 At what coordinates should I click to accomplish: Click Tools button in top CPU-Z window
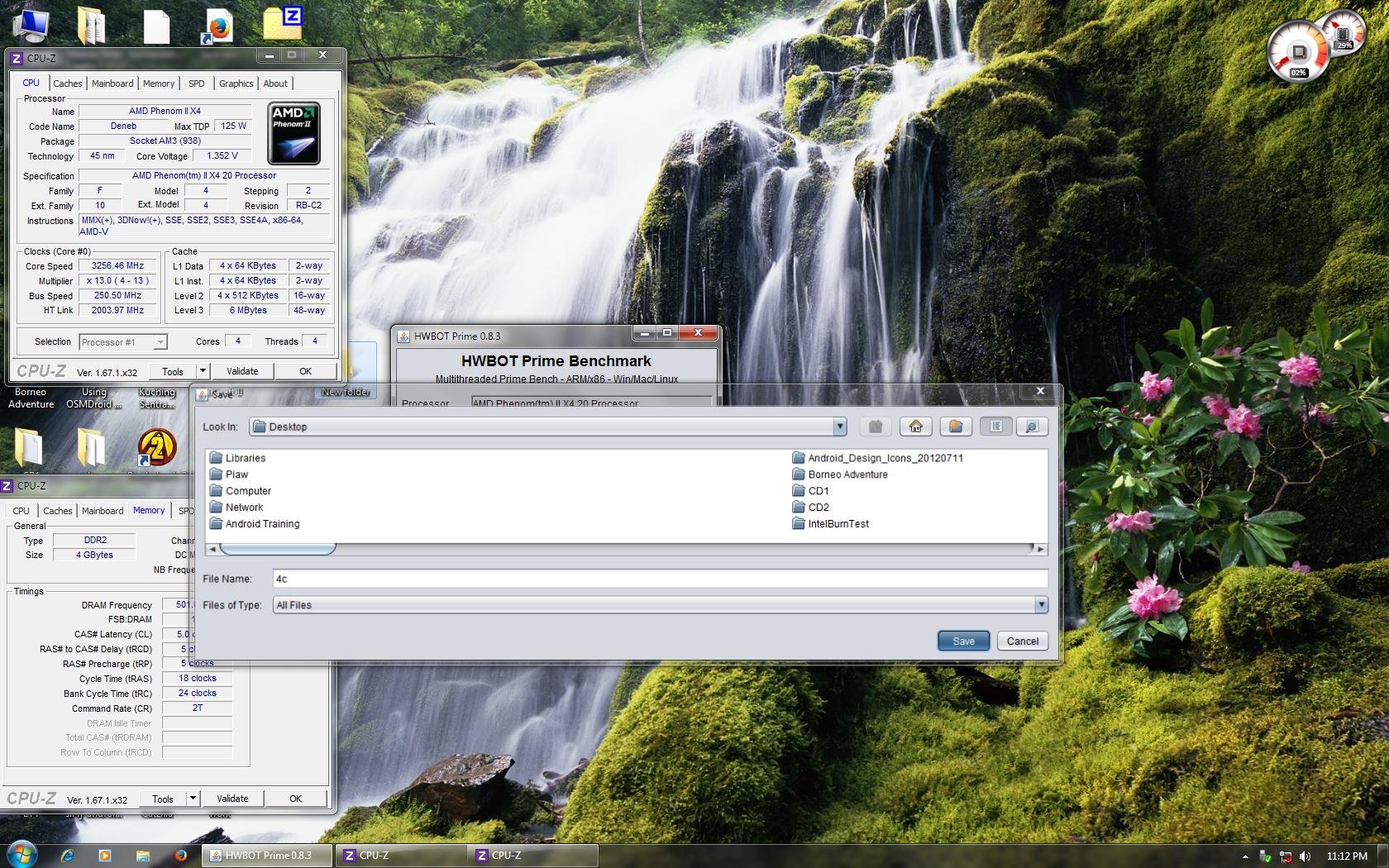173,371
